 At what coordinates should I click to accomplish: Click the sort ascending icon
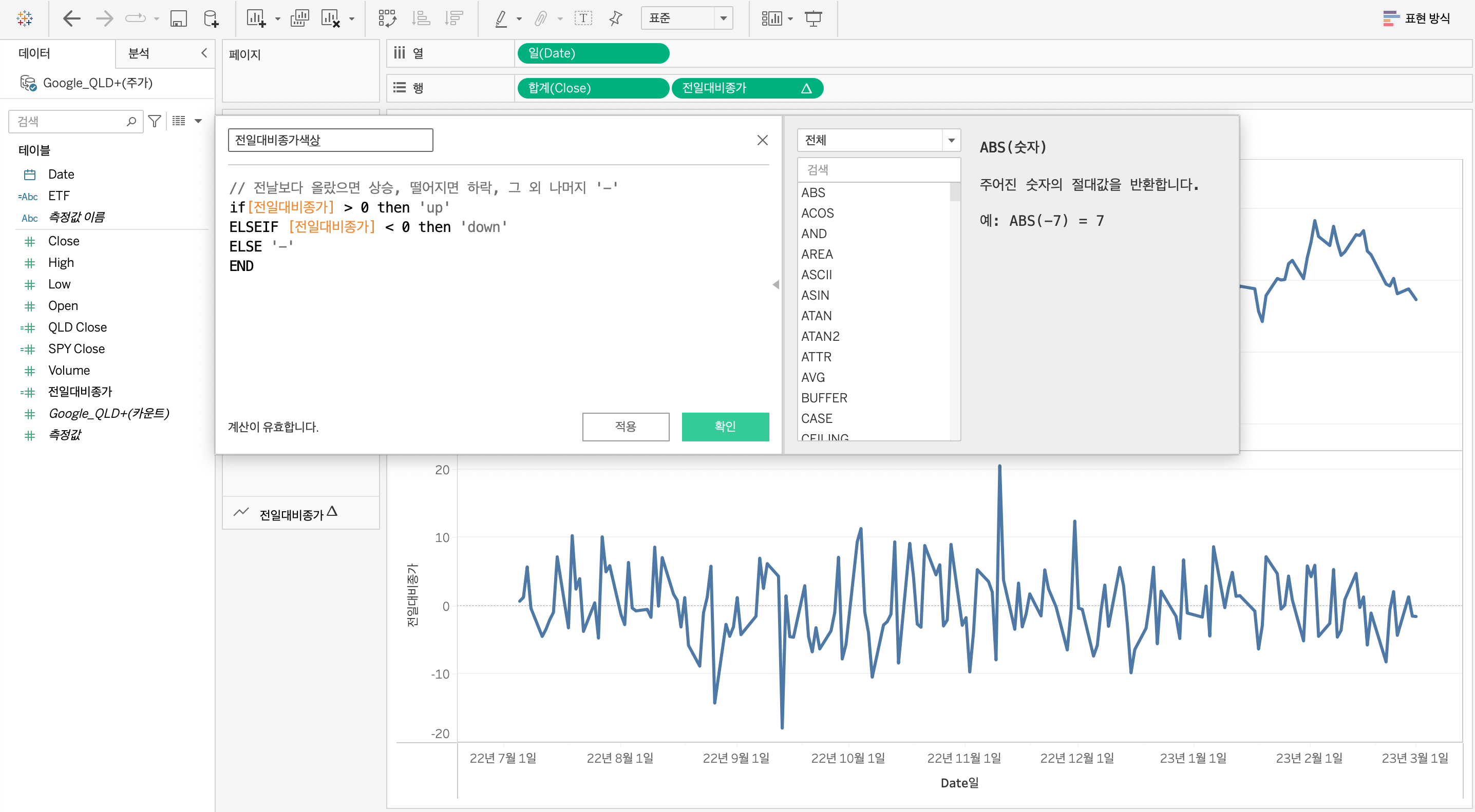421,18
